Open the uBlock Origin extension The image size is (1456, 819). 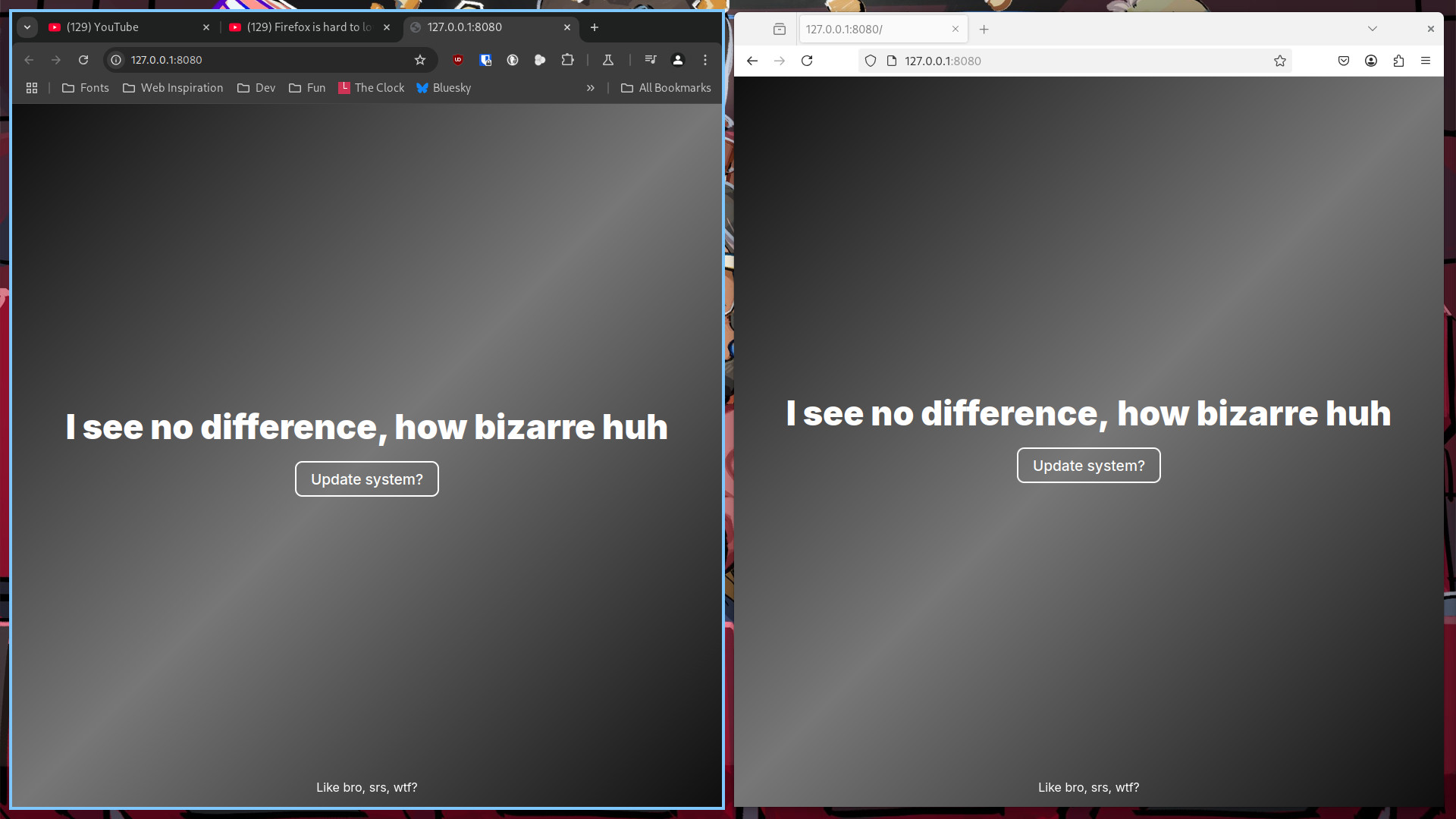click(x=458, y=60)
